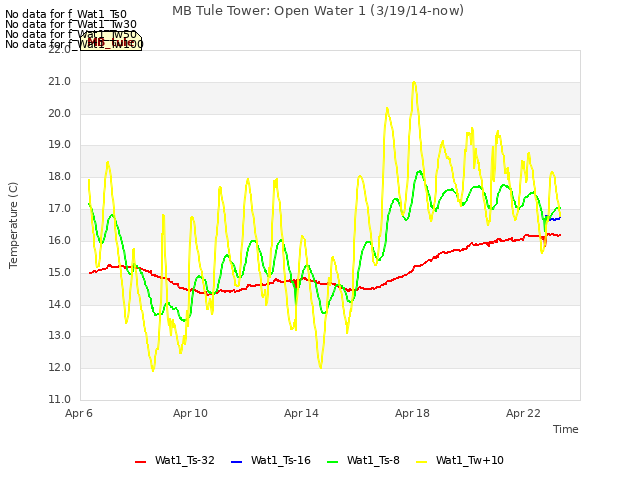Select the Wat1_Tw+10 legend label
This screenshot has width=640, height=480.
469,460
